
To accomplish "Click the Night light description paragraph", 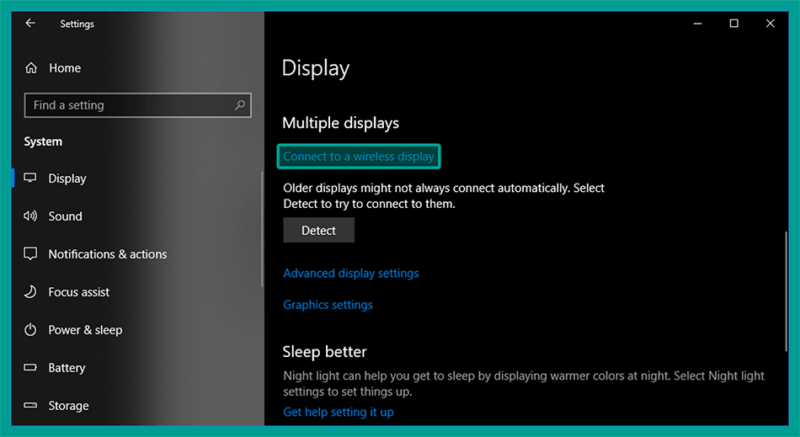I will [524, 384].
